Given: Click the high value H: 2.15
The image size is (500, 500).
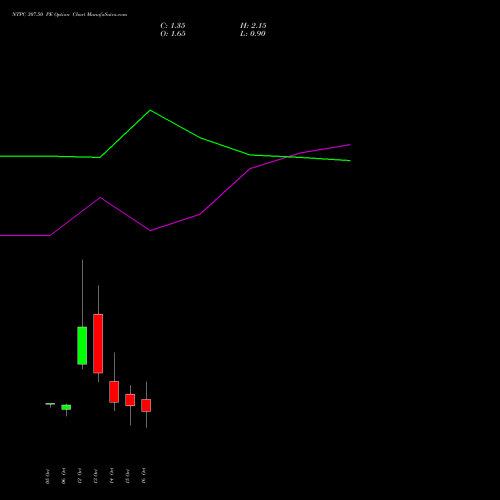Looking at the screenshot, I should pyautogui.click(x=253, y=26).
